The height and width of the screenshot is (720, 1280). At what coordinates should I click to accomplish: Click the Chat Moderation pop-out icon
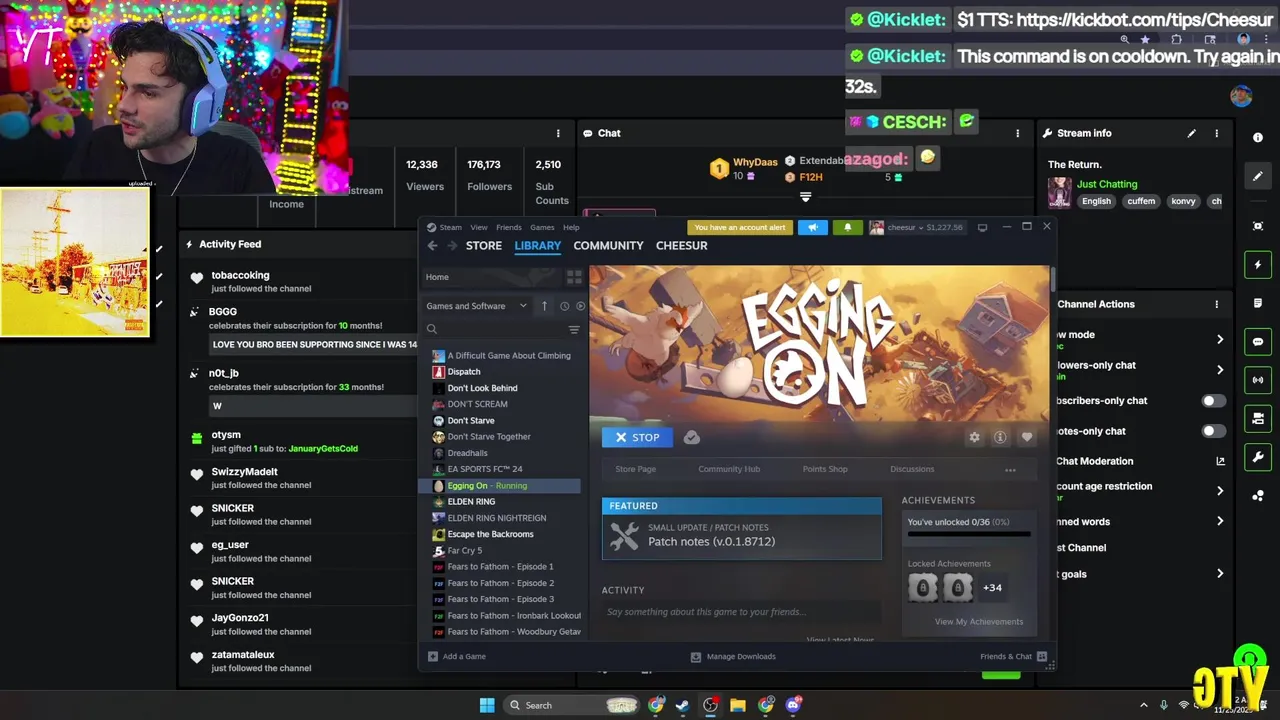coord(1220,461)
